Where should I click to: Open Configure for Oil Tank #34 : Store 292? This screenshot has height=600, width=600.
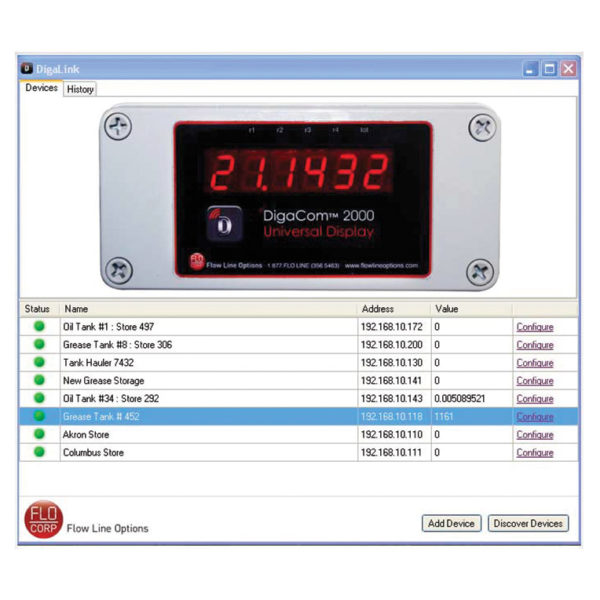535,399
